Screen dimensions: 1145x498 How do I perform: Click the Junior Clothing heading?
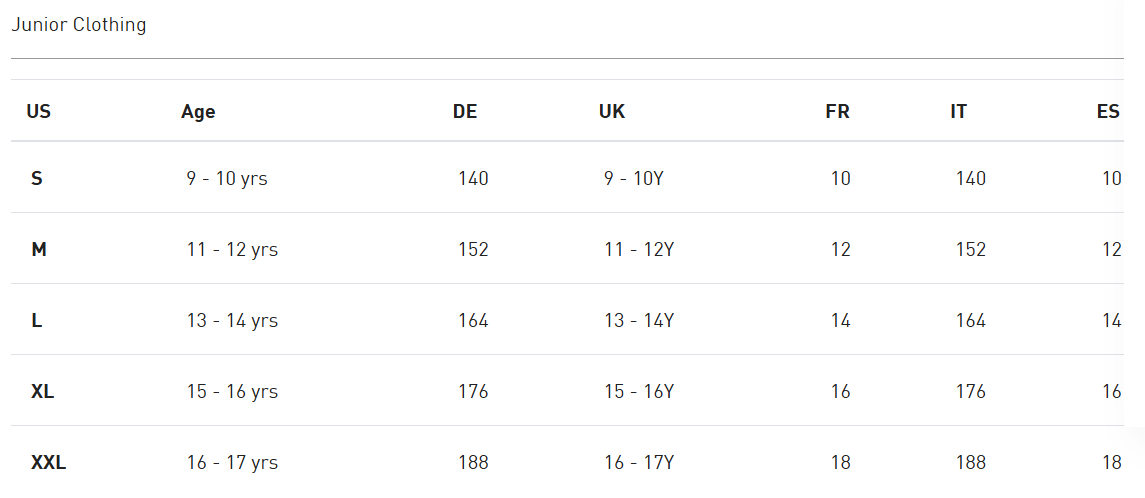(x=79, y=25)
